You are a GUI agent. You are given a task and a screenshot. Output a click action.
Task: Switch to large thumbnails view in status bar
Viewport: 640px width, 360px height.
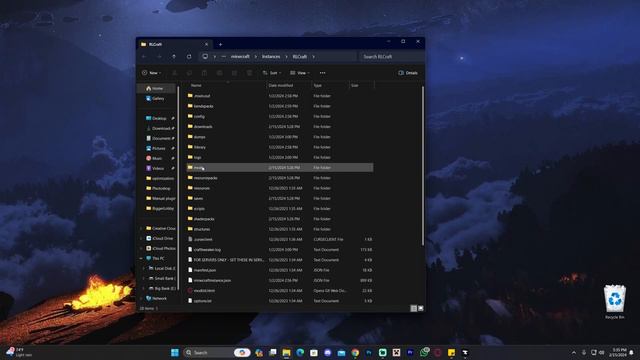pos(420,308)
